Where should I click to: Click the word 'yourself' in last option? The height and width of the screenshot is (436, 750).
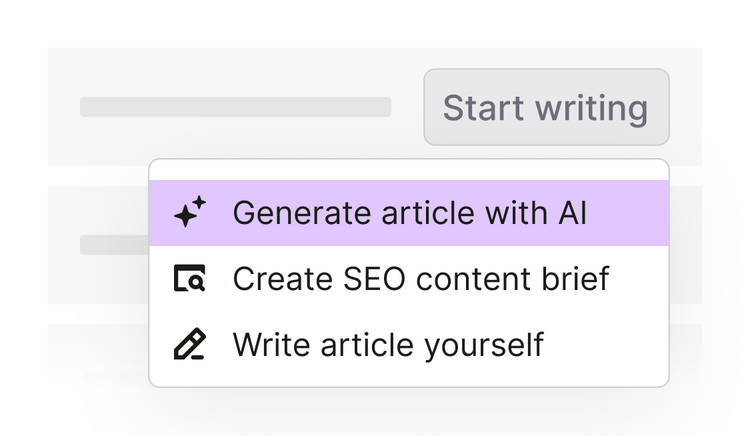[484, 346]
